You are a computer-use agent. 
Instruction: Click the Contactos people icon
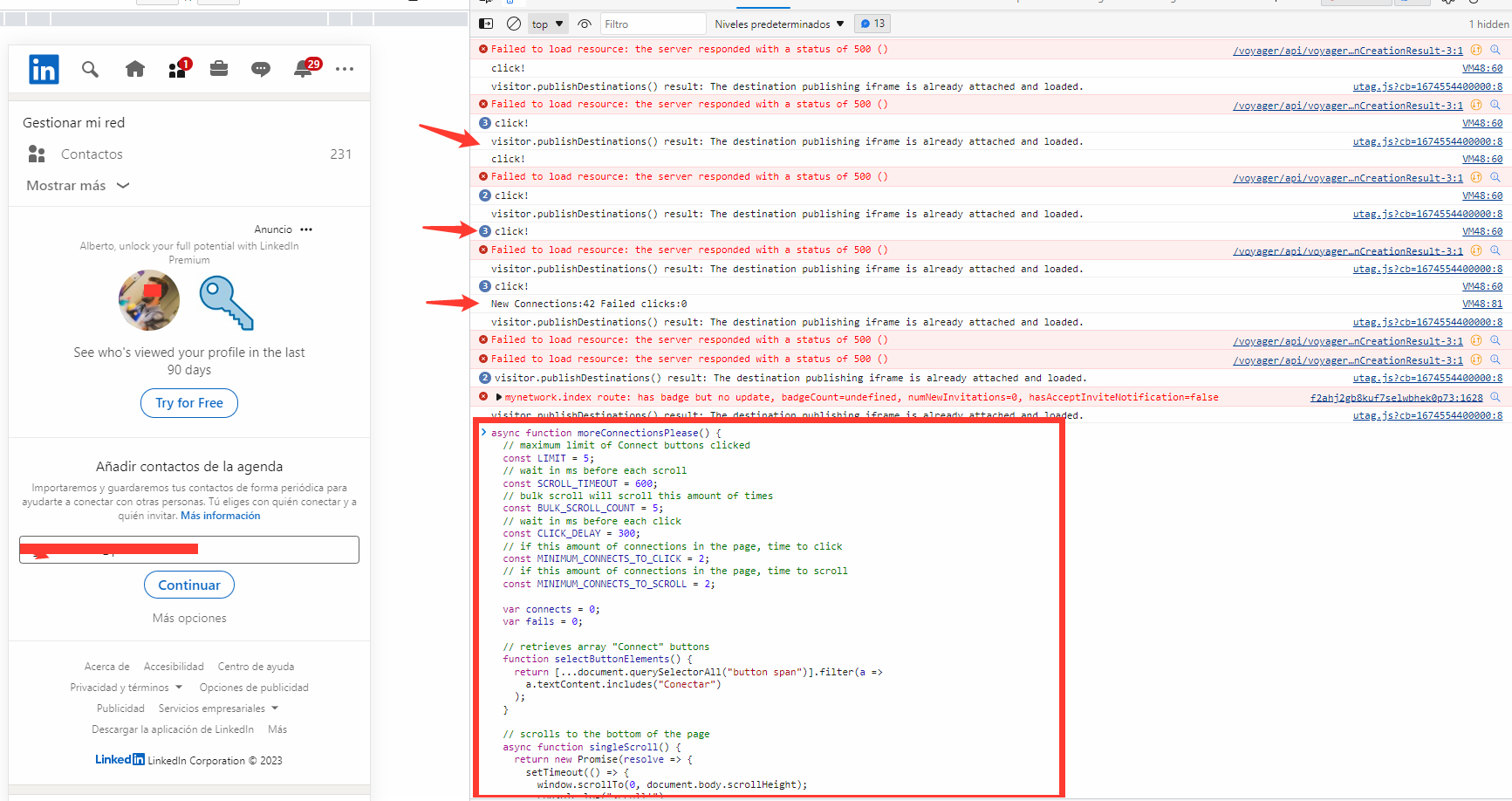(x=37, y=154)
